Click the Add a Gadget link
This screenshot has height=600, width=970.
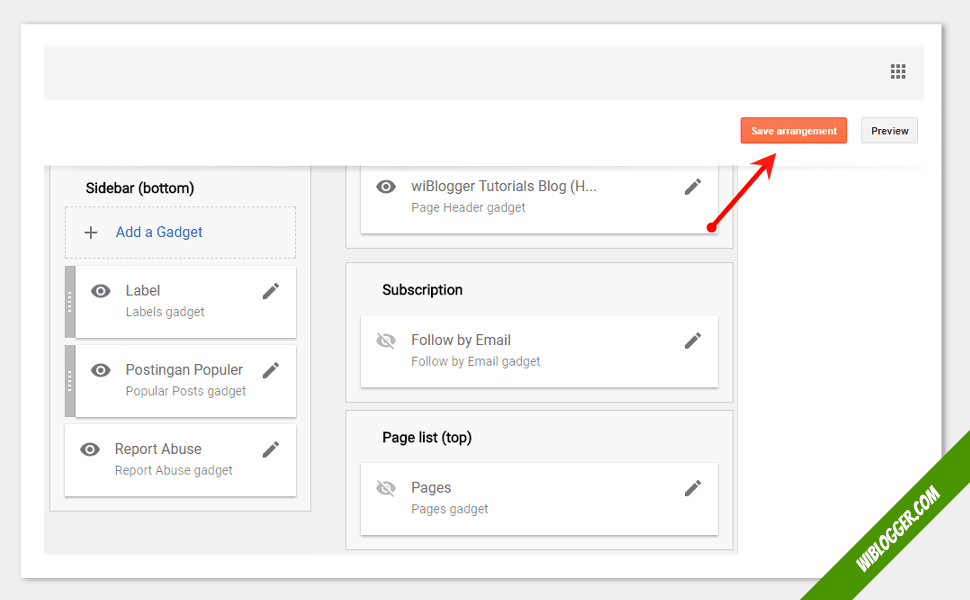tap(159, 232)
